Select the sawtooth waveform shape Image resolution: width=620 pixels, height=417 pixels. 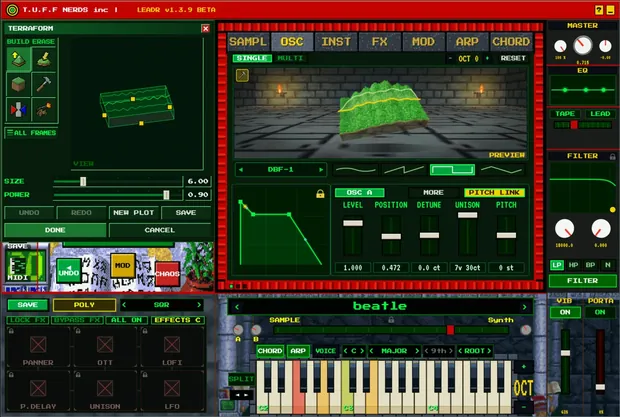coord(404,170)
